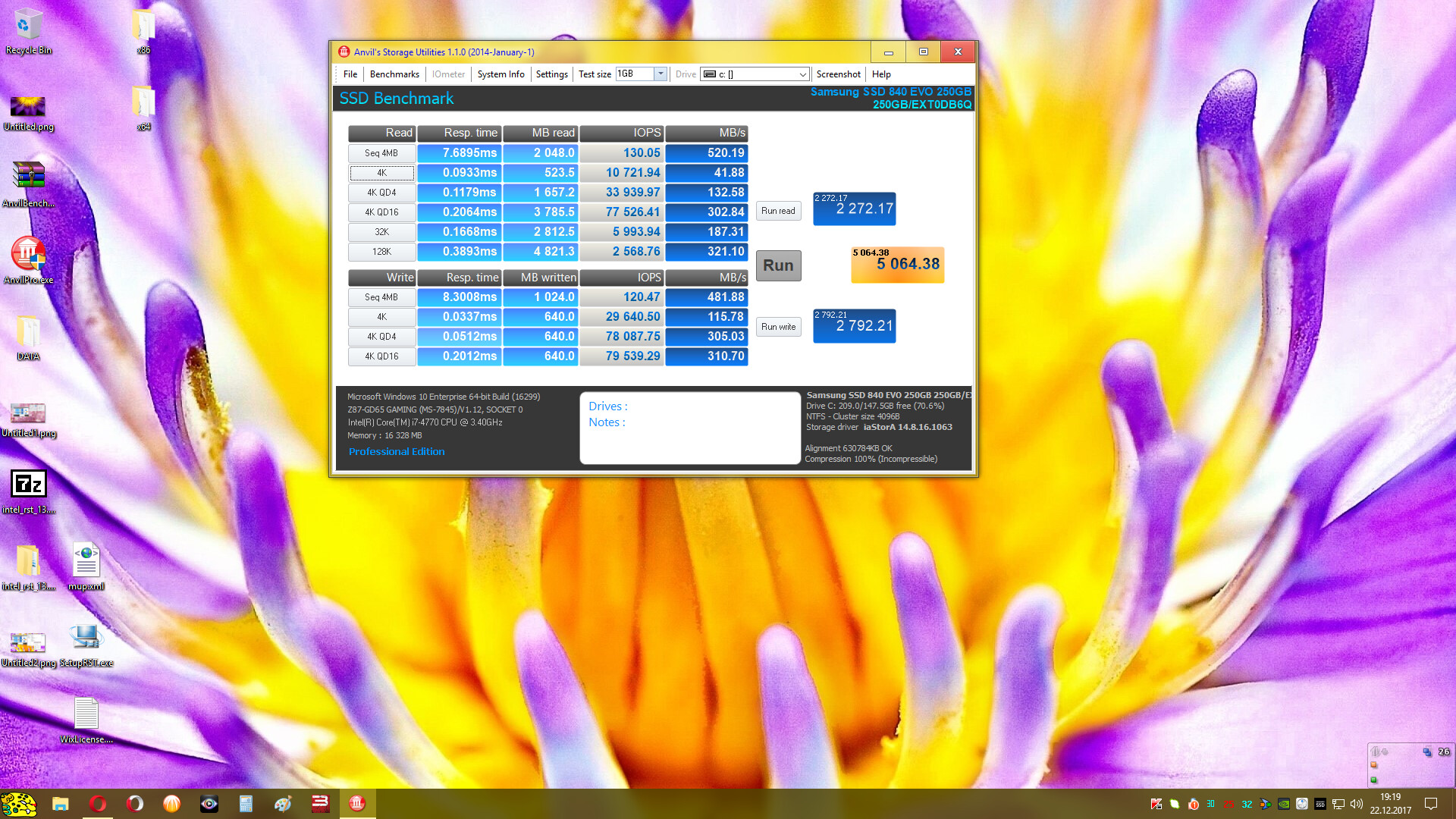Screen dimensions: 1456x819
Task: Open the SSD tray icon
Action: [x=1320, y=804]
